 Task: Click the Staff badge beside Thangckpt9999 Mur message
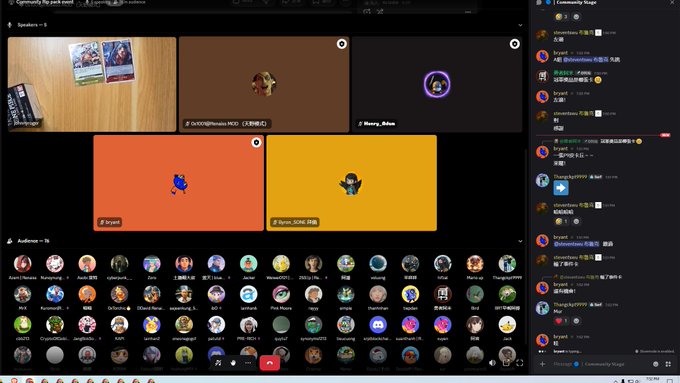(595, 305)
